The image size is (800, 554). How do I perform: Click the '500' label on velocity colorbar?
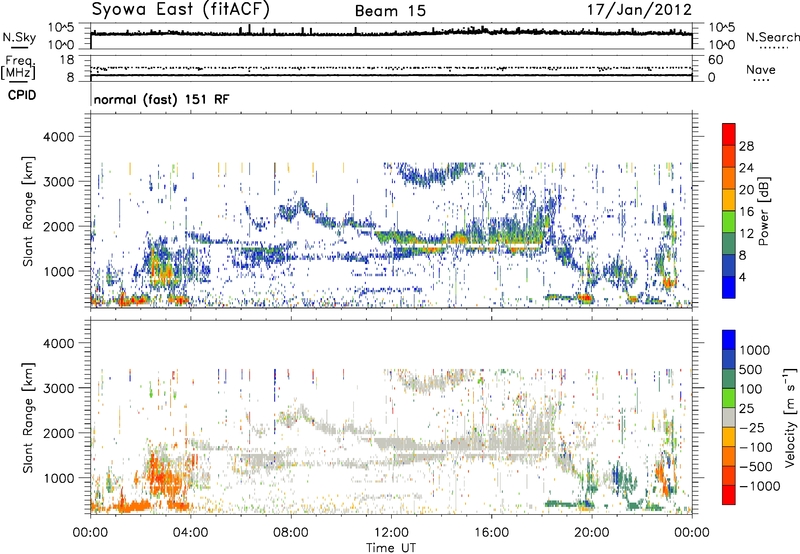tap(751, 370)
